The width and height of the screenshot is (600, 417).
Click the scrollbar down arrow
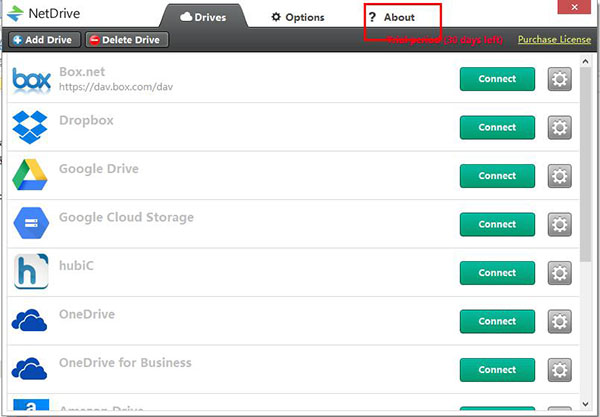coord(585,404)
